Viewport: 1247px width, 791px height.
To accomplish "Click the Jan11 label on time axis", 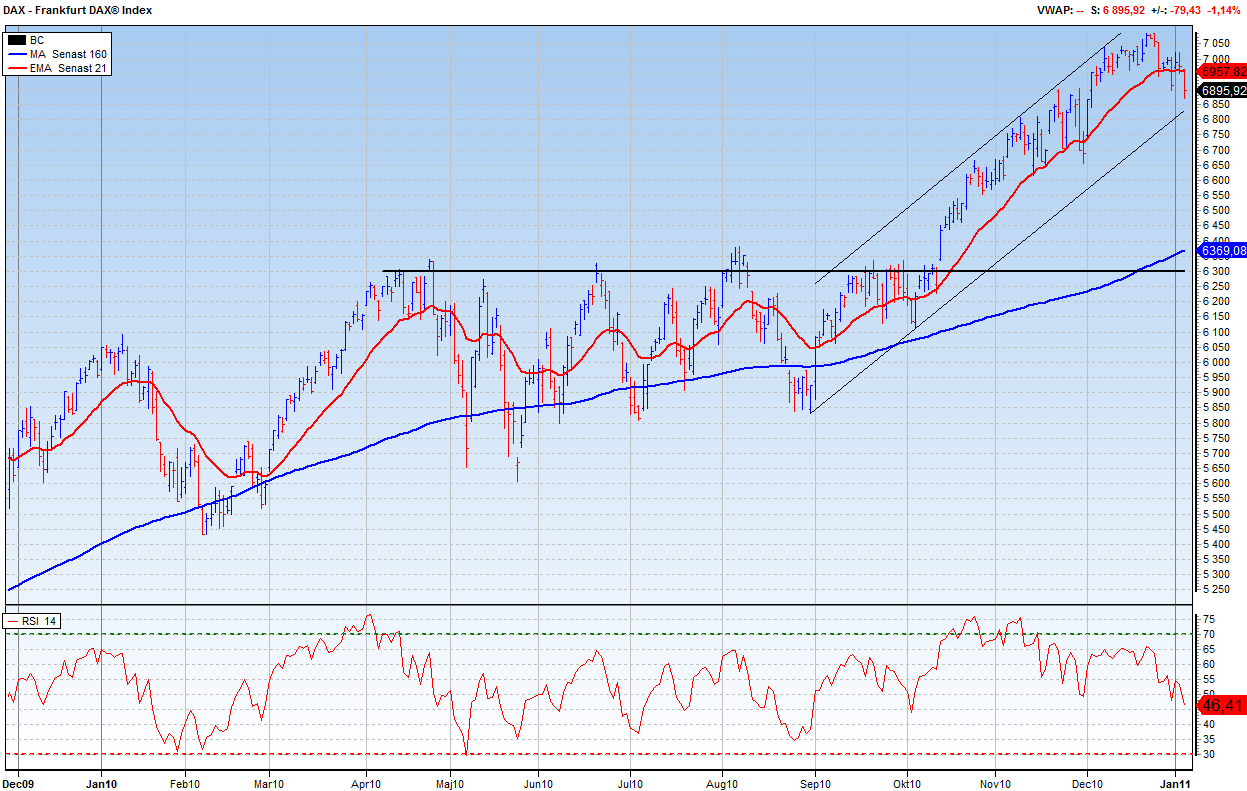I will pyautogui.click(x=1174, y=784).
